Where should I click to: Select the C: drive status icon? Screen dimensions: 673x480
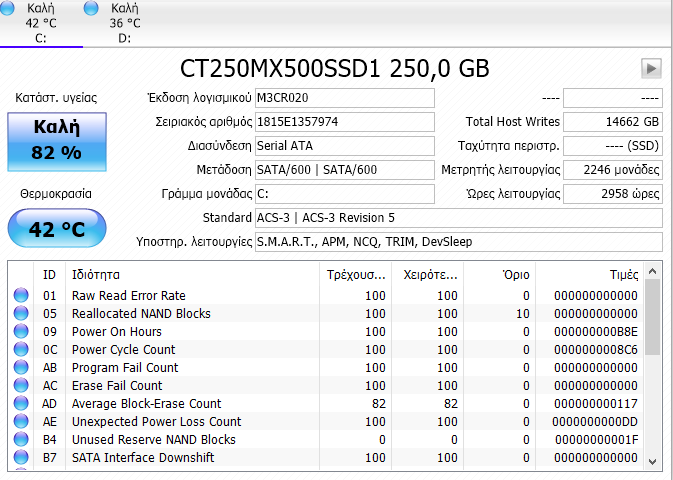8,8
